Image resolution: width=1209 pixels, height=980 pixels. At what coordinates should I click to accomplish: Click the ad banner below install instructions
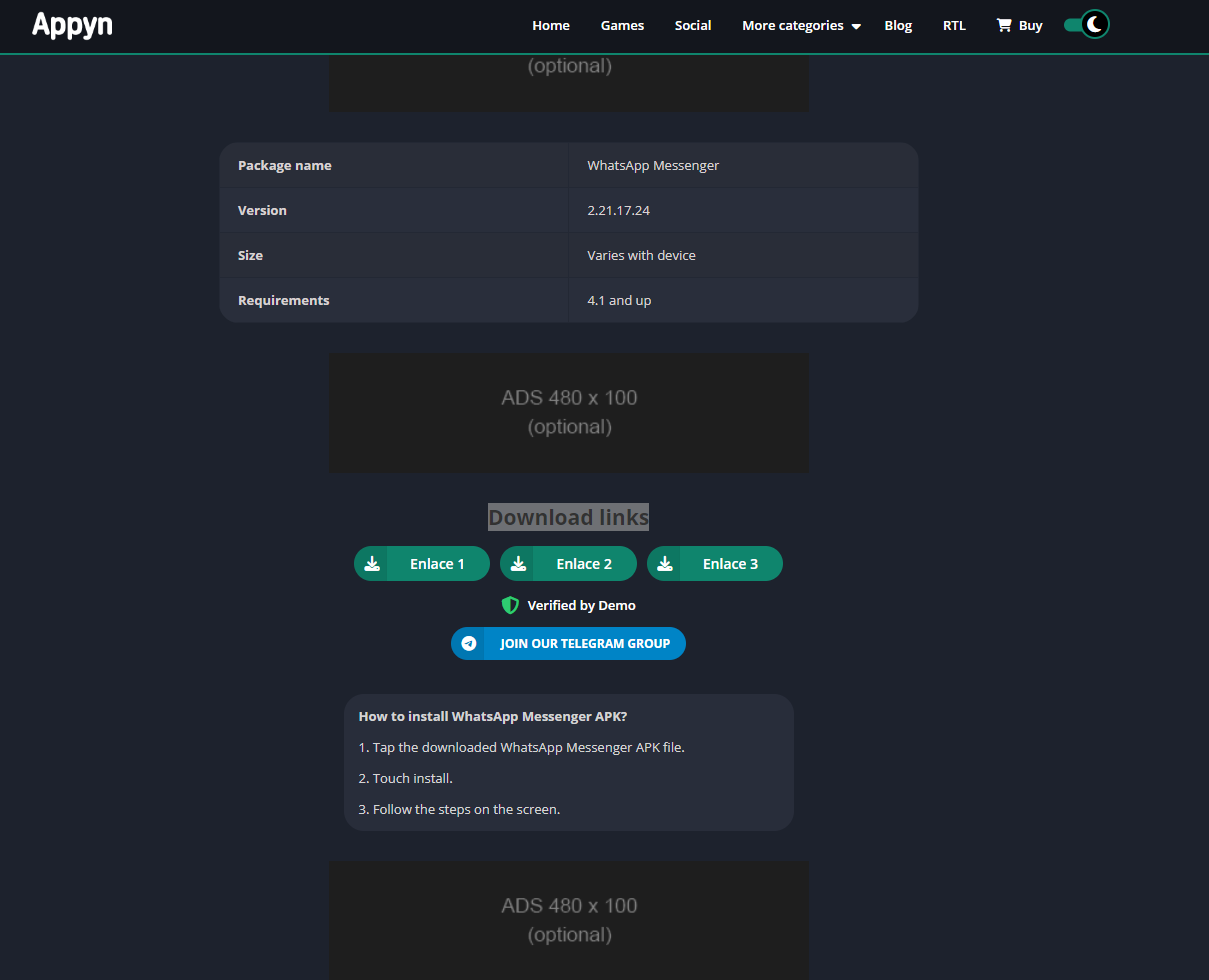569,921
